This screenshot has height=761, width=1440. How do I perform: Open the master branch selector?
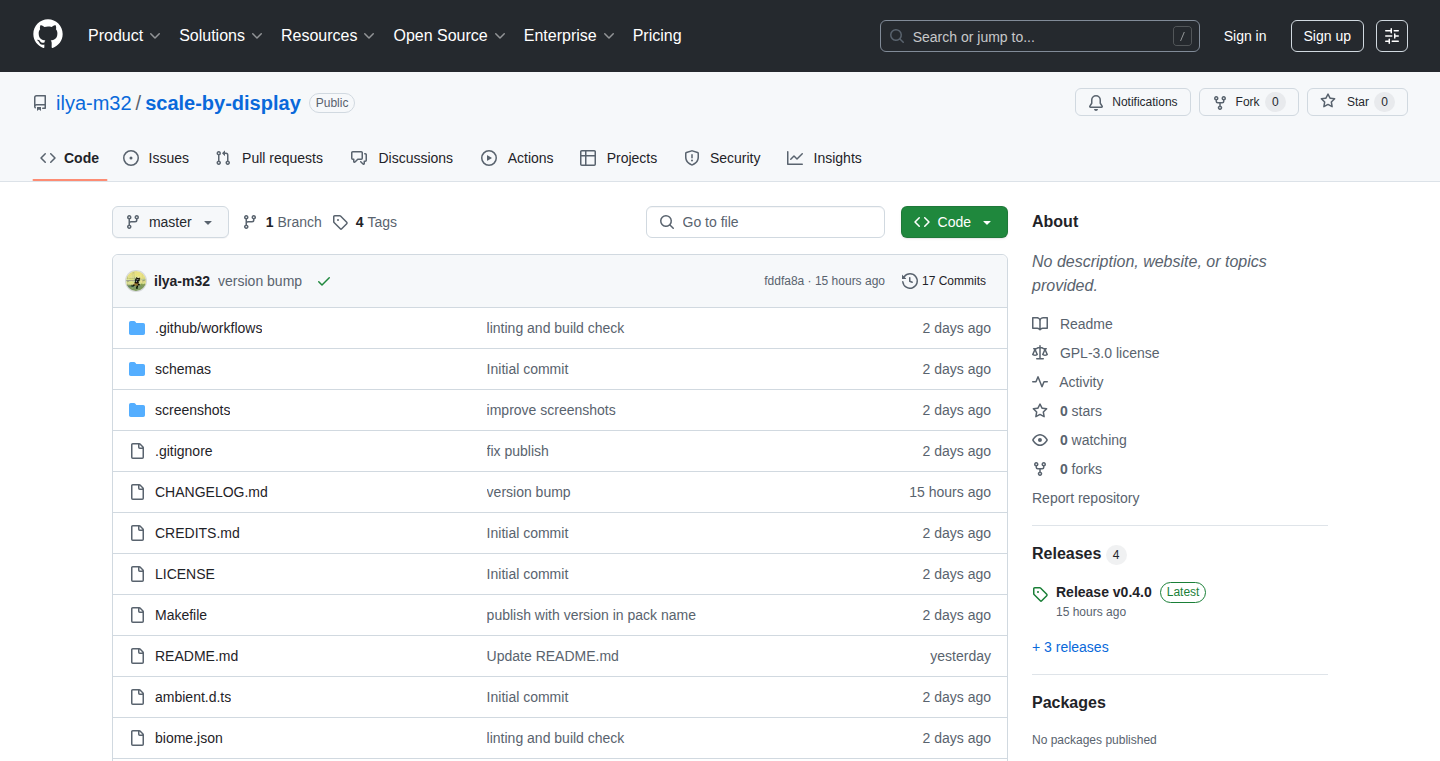(170, 222)
